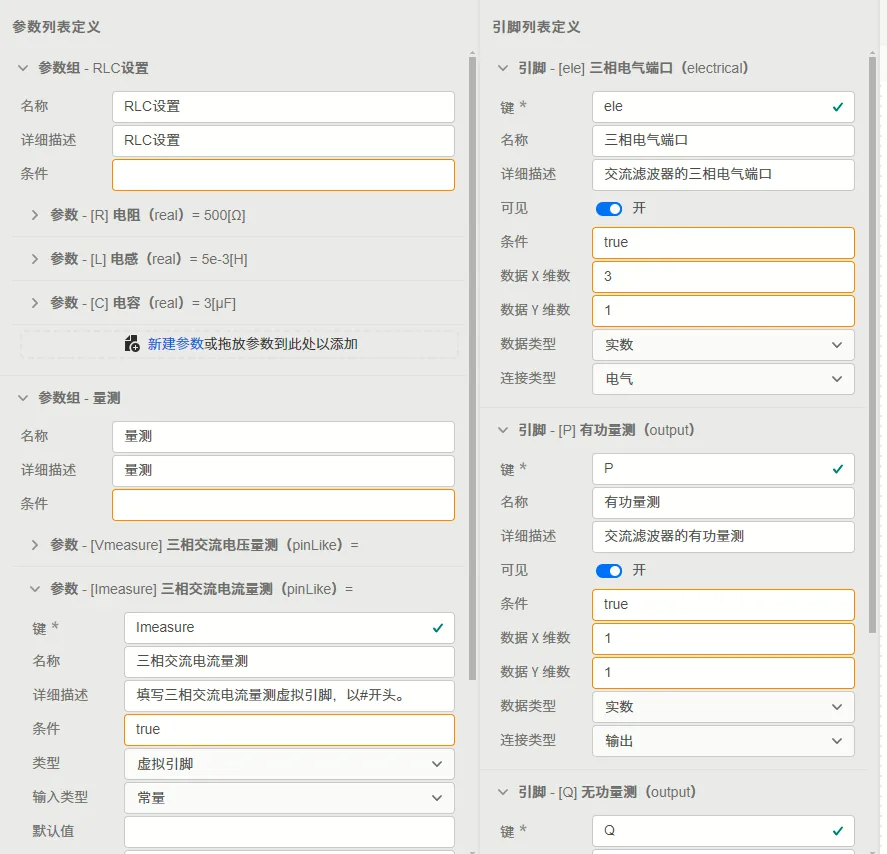Open the 输入类型 dropdown showing 常量

(x=289, y=797)
